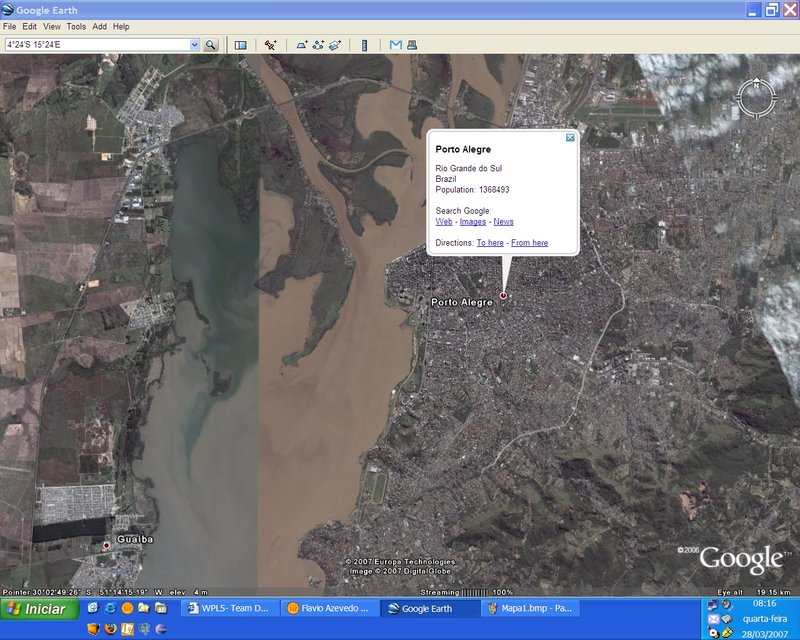Image resolution: width=800 pixels, height=640 pixels.
Task: Click the Guaiba map label
Action: click(x=135, y=539)
